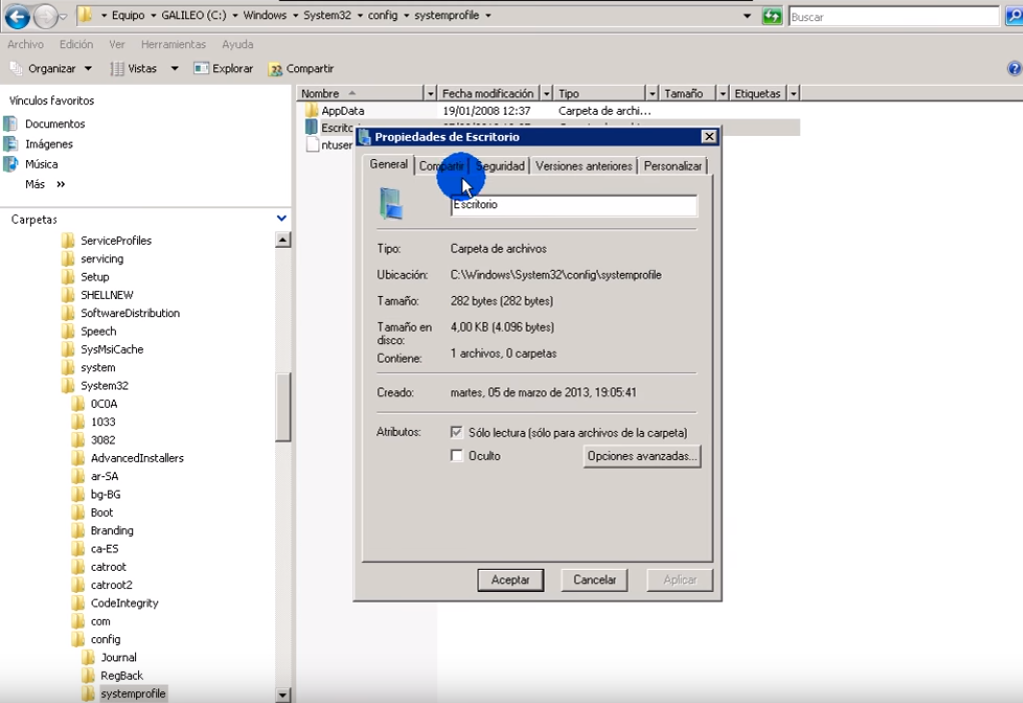Open the Vistas dropdown arrow
1023x703 pixels.
pos(174,68)
